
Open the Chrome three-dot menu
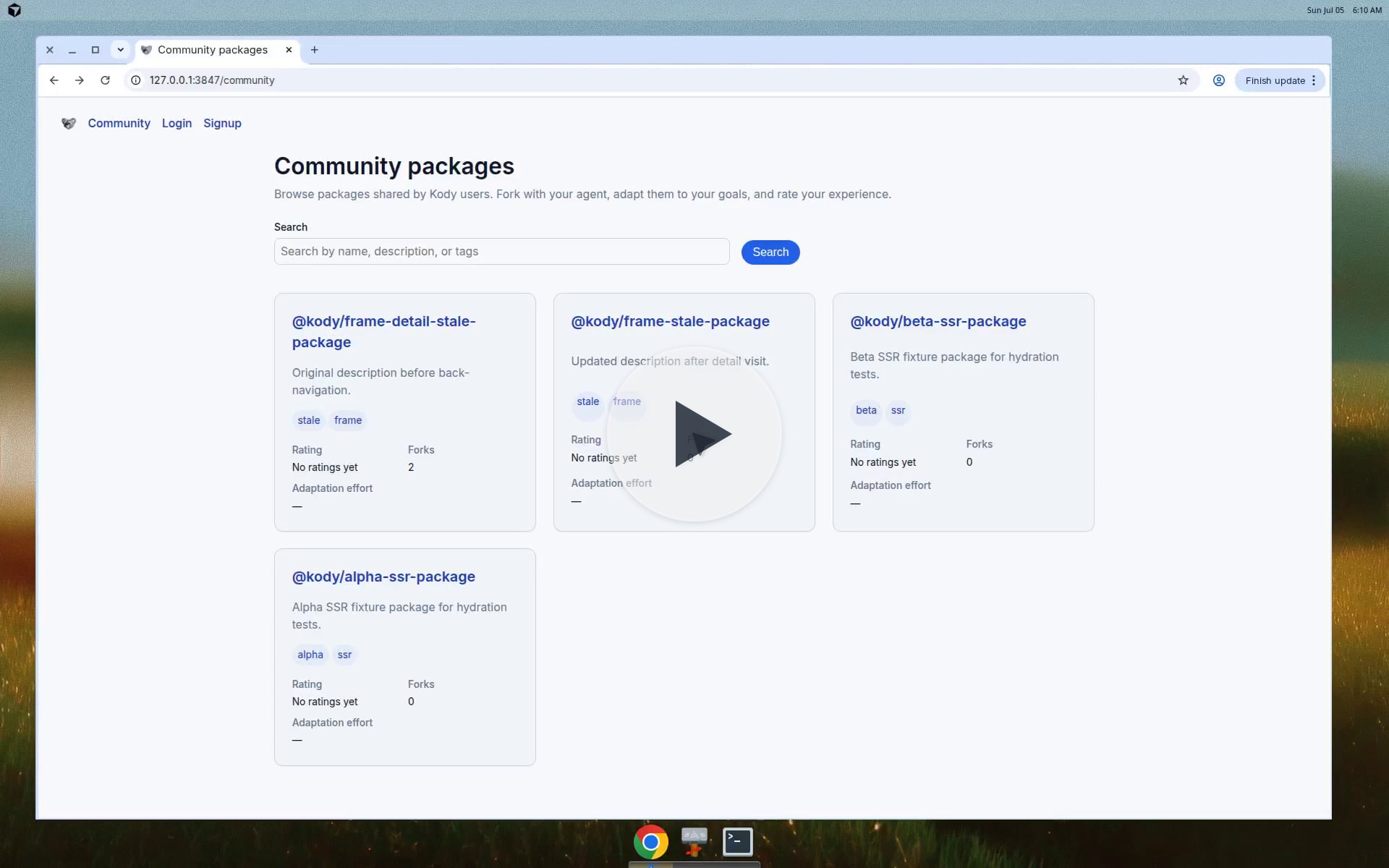[1314, 80]
